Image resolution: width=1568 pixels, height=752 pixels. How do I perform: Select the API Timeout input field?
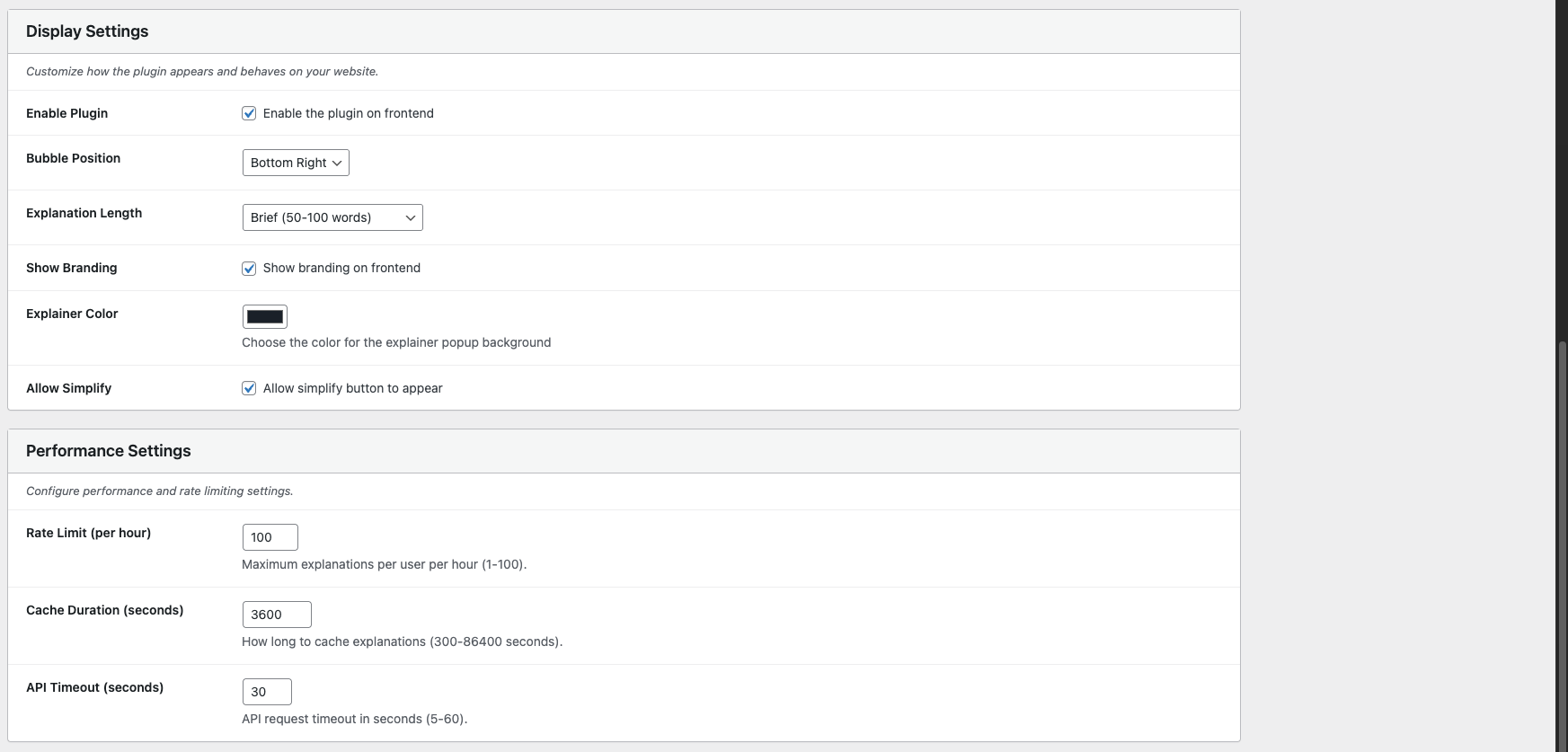click(x=267, y=692)
